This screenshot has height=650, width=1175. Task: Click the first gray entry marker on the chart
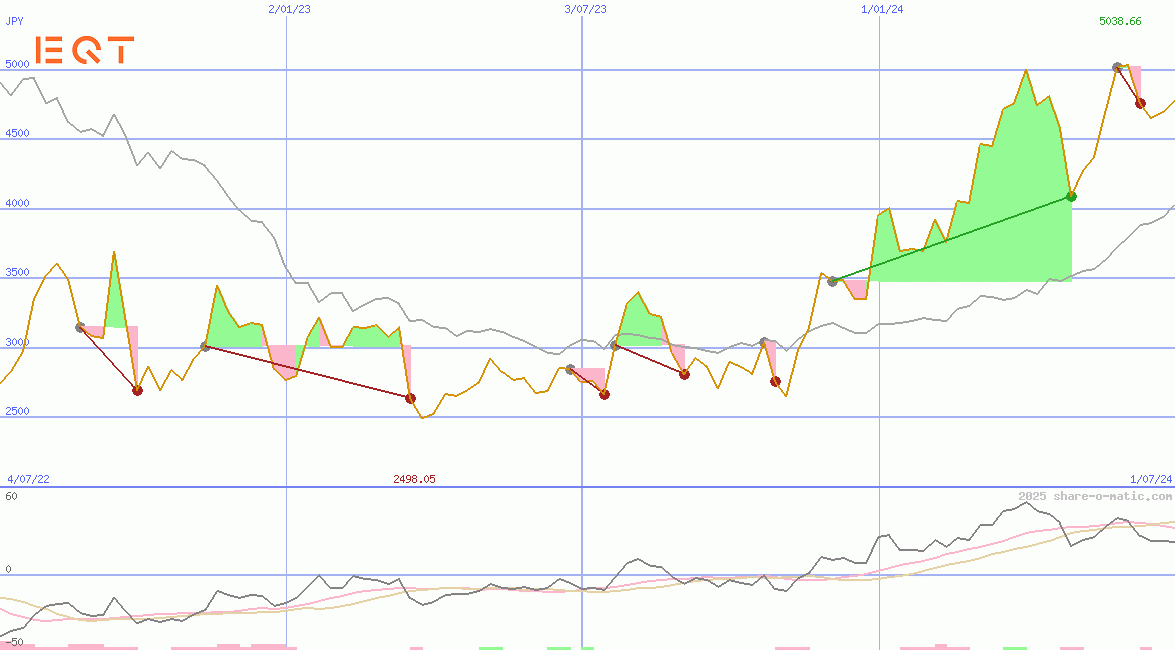[x=80, y=327]
